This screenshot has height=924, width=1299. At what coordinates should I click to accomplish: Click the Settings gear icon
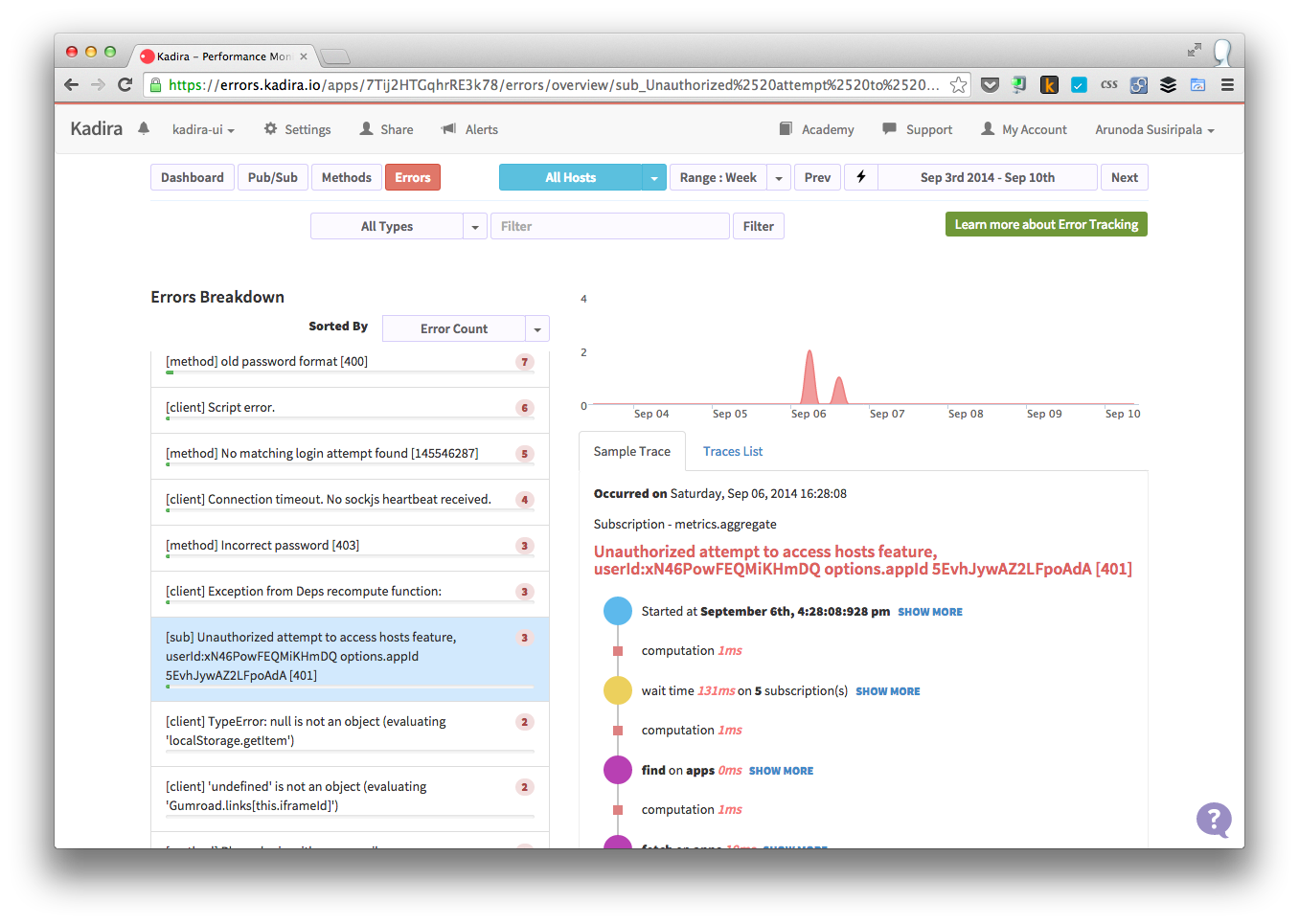click(x=271, y=128)
